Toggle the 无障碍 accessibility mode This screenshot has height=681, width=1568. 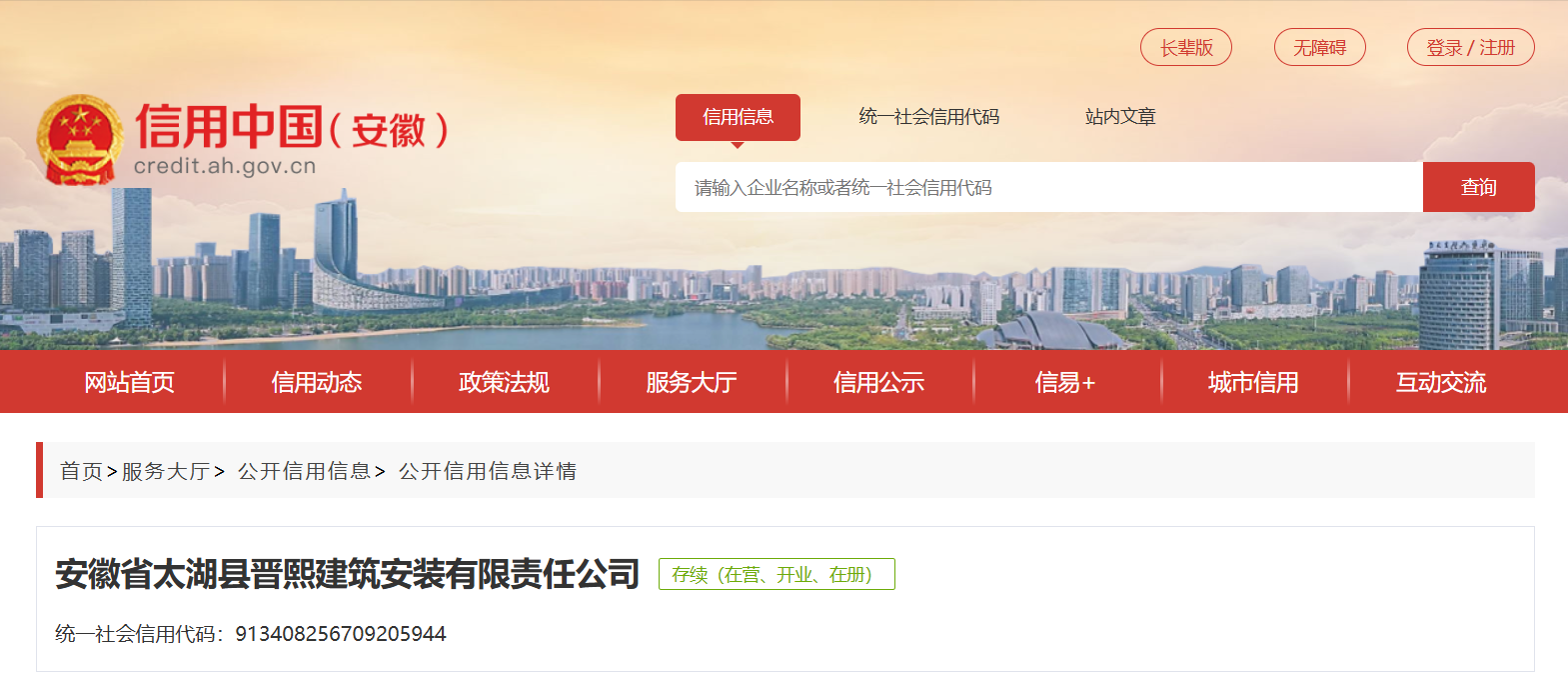click(1320, 47)
